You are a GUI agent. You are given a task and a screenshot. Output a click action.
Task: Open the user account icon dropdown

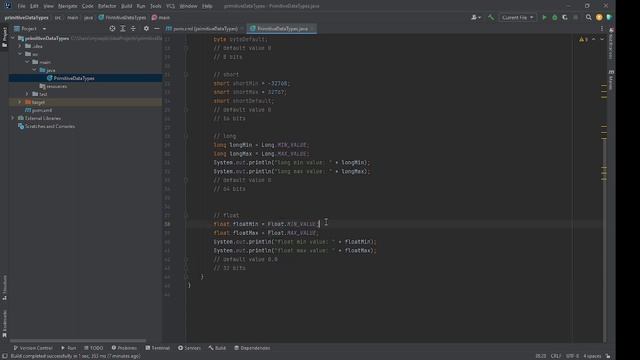[x=476, y=18]
